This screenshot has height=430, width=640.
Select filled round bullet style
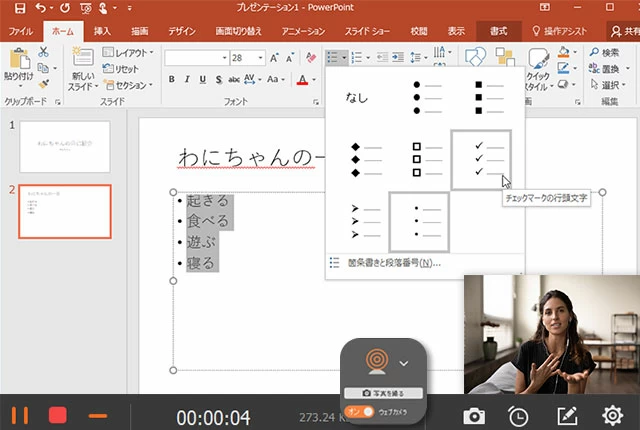pos(427,98)
